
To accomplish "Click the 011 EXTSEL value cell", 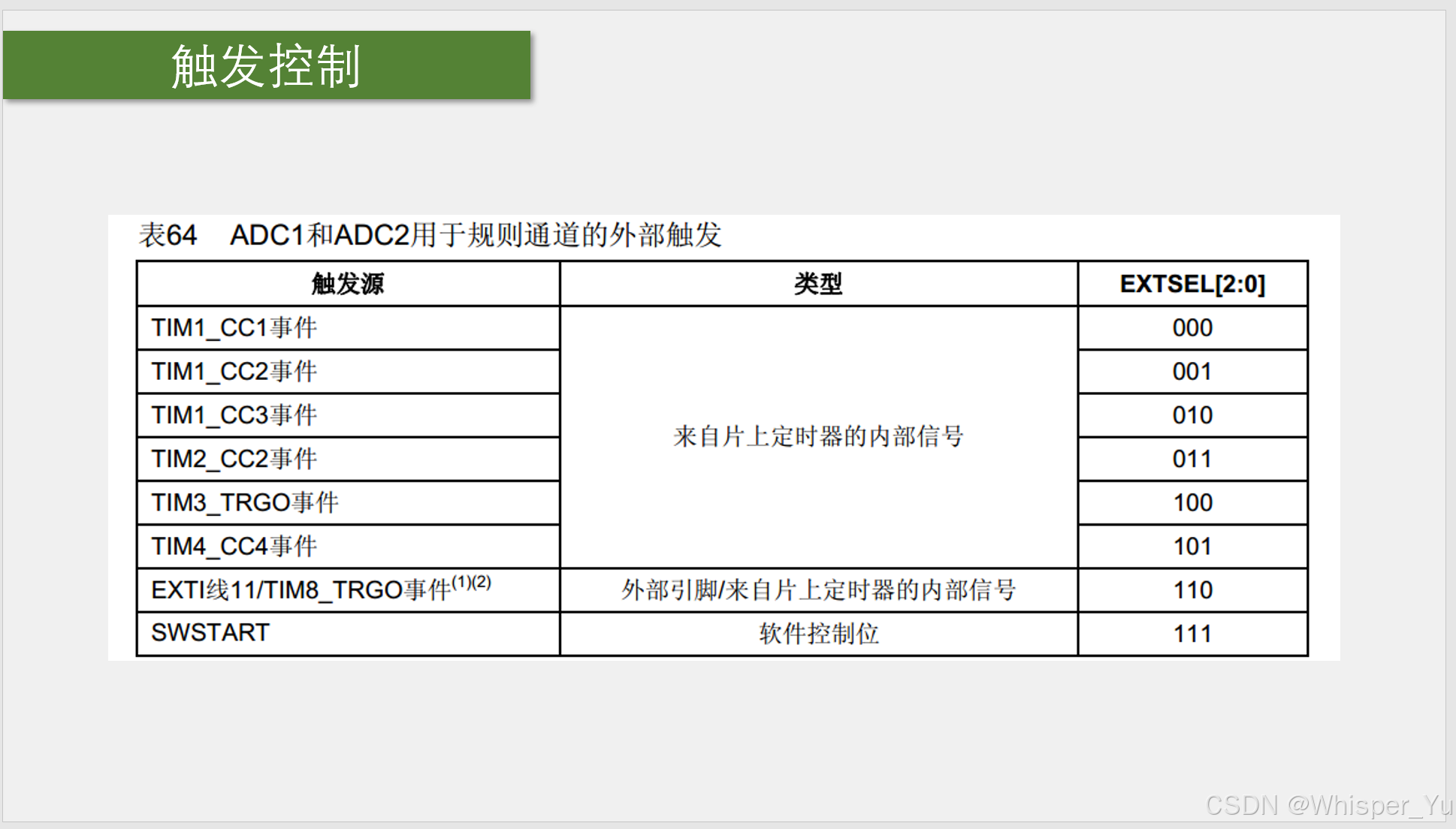I will (x=1192, y=458).
